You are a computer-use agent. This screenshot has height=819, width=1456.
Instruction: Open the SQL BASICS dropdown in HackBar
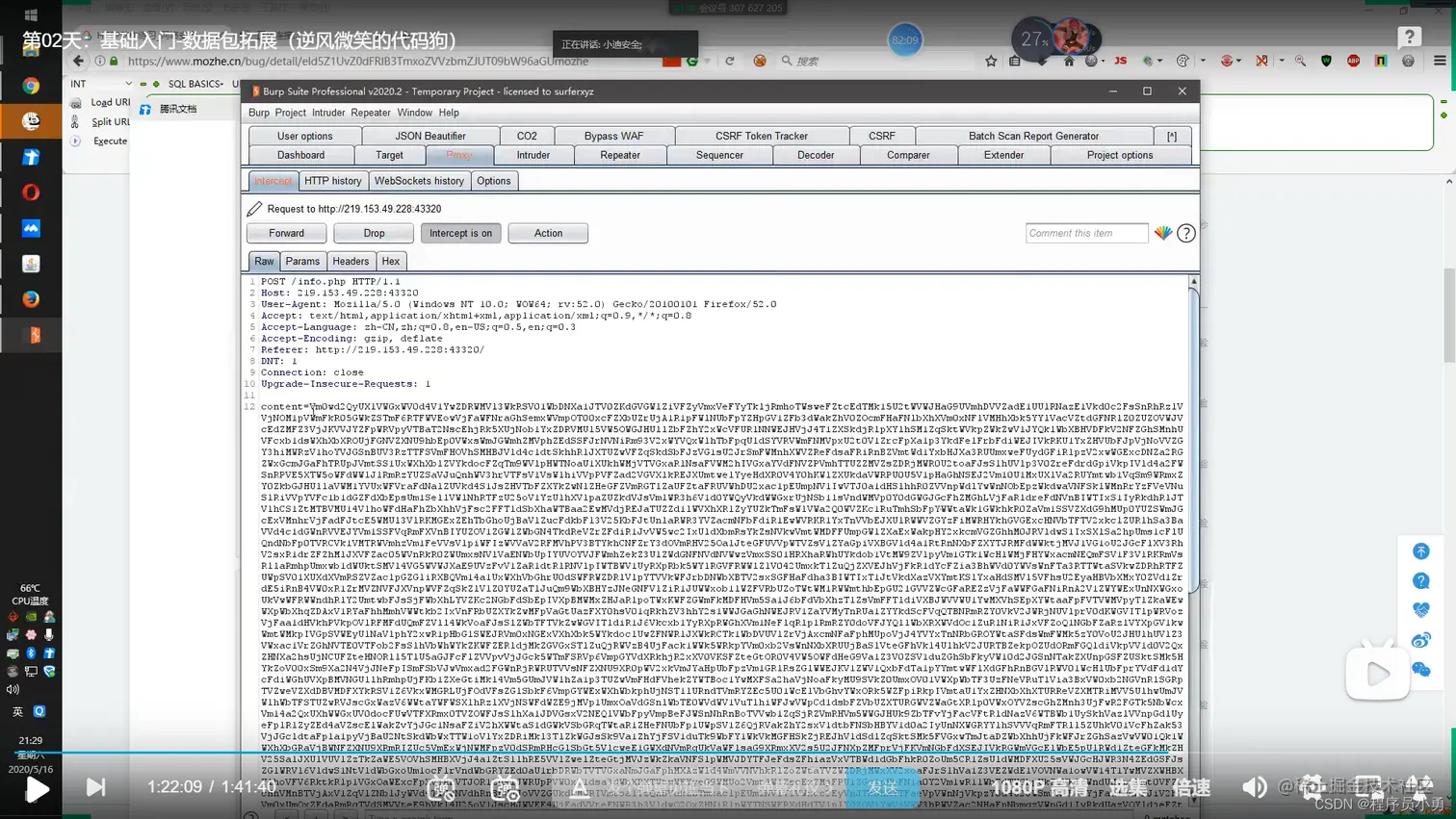(195, 84)
